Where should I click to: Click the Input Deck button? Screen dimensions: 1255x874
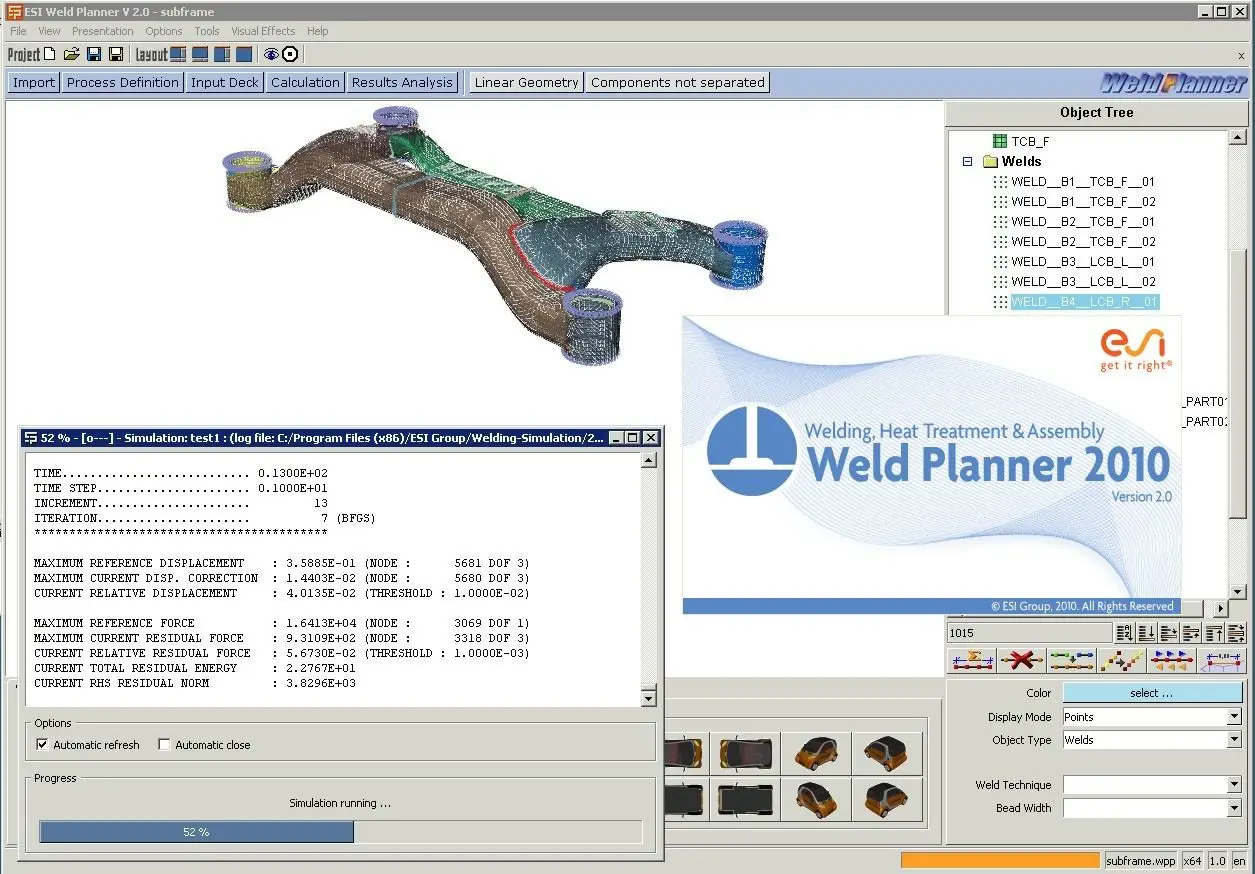pos(225,82)
